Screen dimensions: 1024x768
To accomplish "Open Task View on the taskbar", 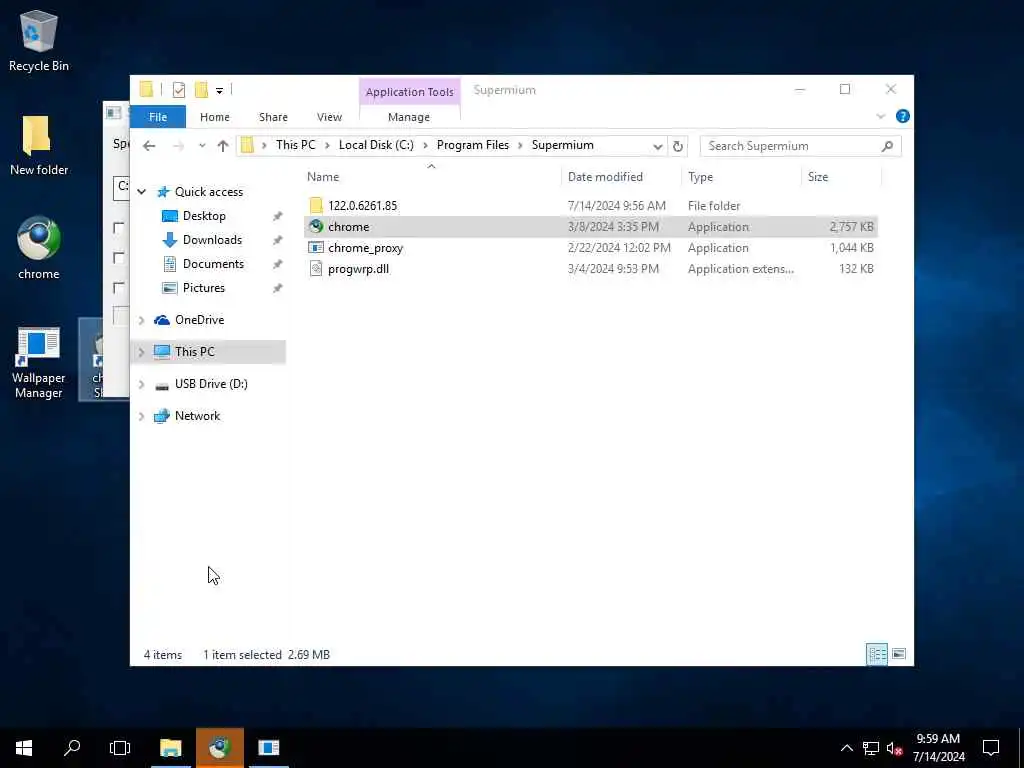I will 120,748.
